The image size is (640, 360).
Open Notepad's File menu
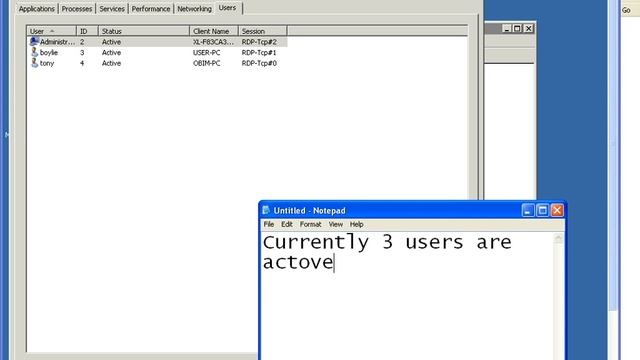point(269,224)
